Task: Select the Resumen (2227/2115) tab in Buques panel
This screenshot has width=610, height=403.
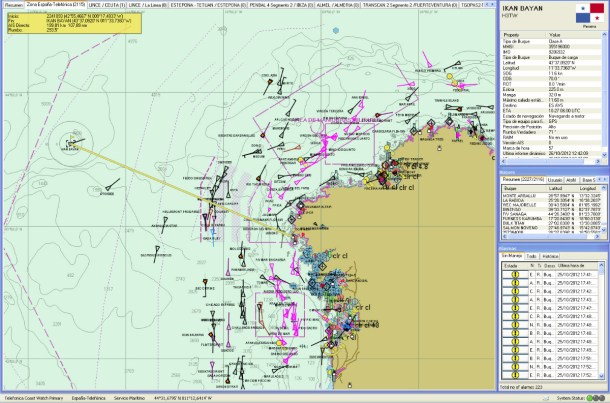Action: coord(523,180)
